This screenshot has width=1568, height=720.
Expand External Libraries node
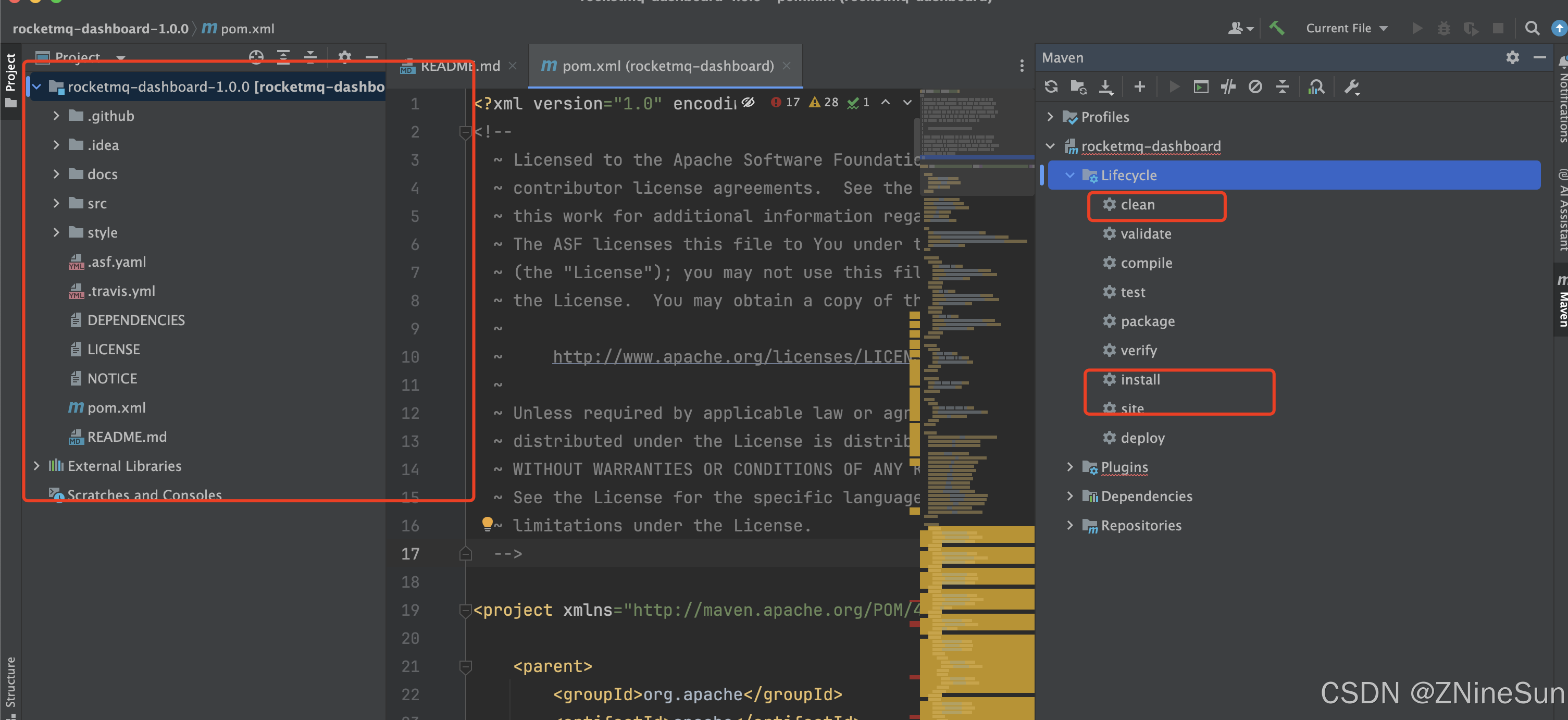[x=36, y=466]
